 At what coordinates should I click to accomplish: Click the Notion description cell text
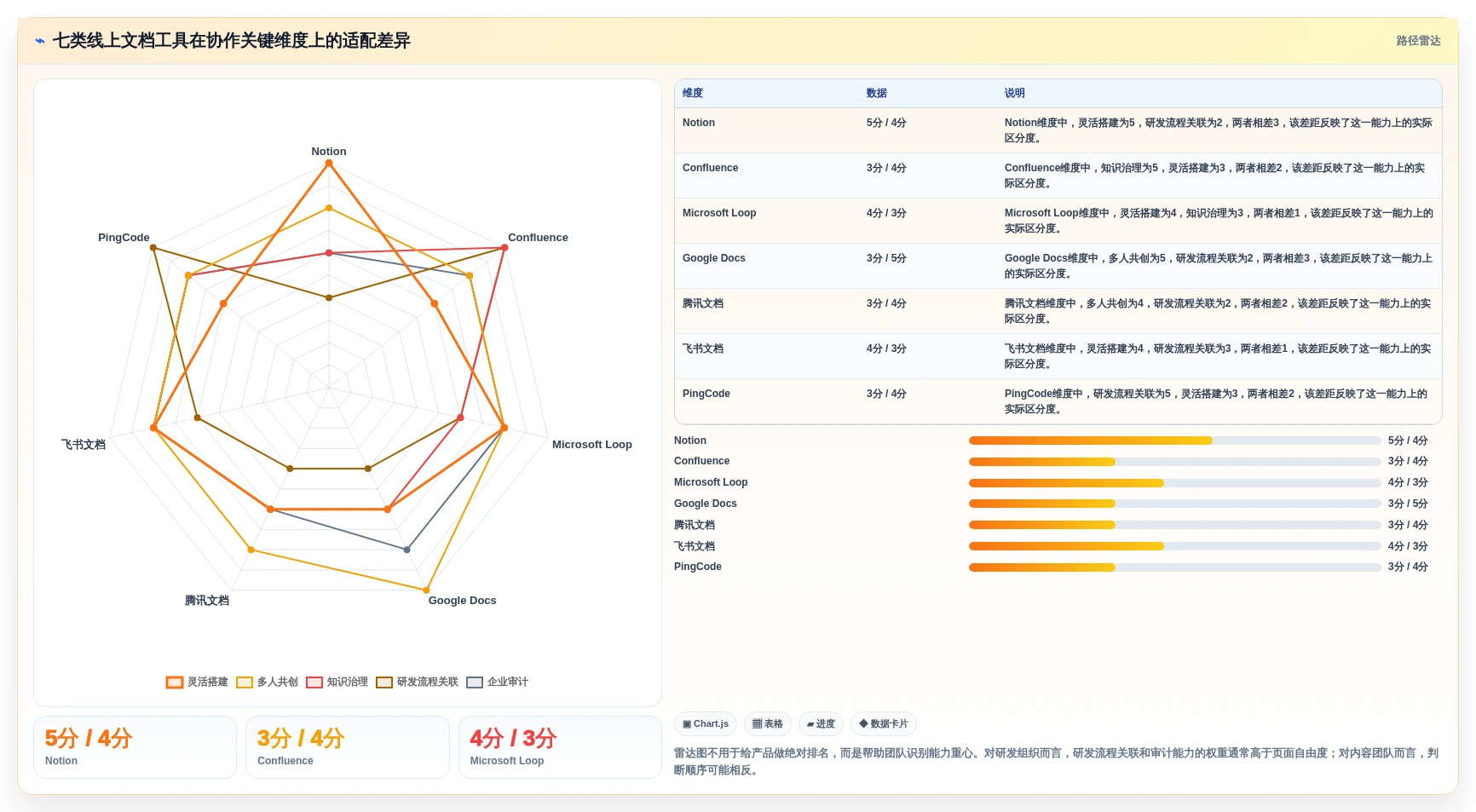tap(1218, 130)
